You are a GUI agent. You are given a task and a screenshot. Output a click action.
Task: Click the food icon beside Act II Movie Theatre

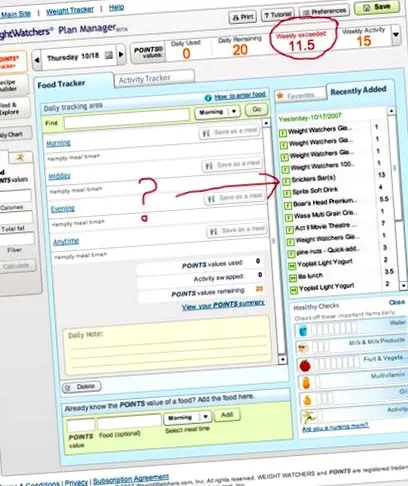290,229
